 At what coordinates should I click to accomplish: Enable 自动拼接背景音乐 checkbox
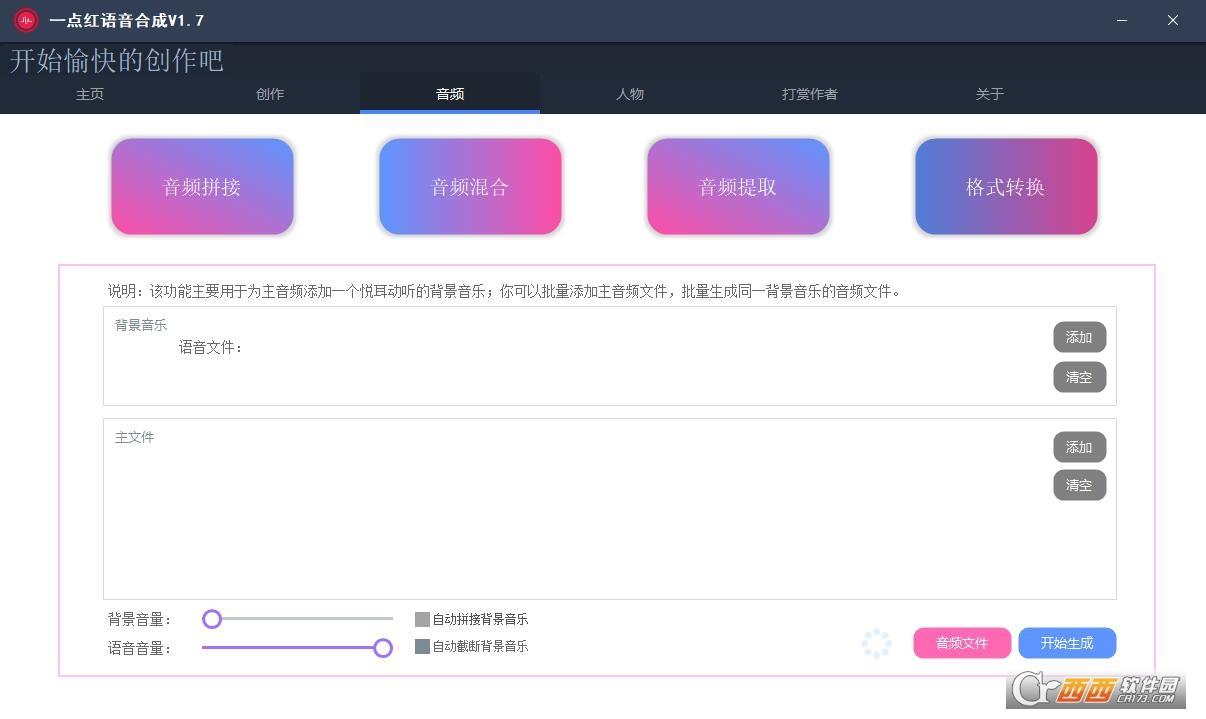pyautogui.click(x=422, y=619)
